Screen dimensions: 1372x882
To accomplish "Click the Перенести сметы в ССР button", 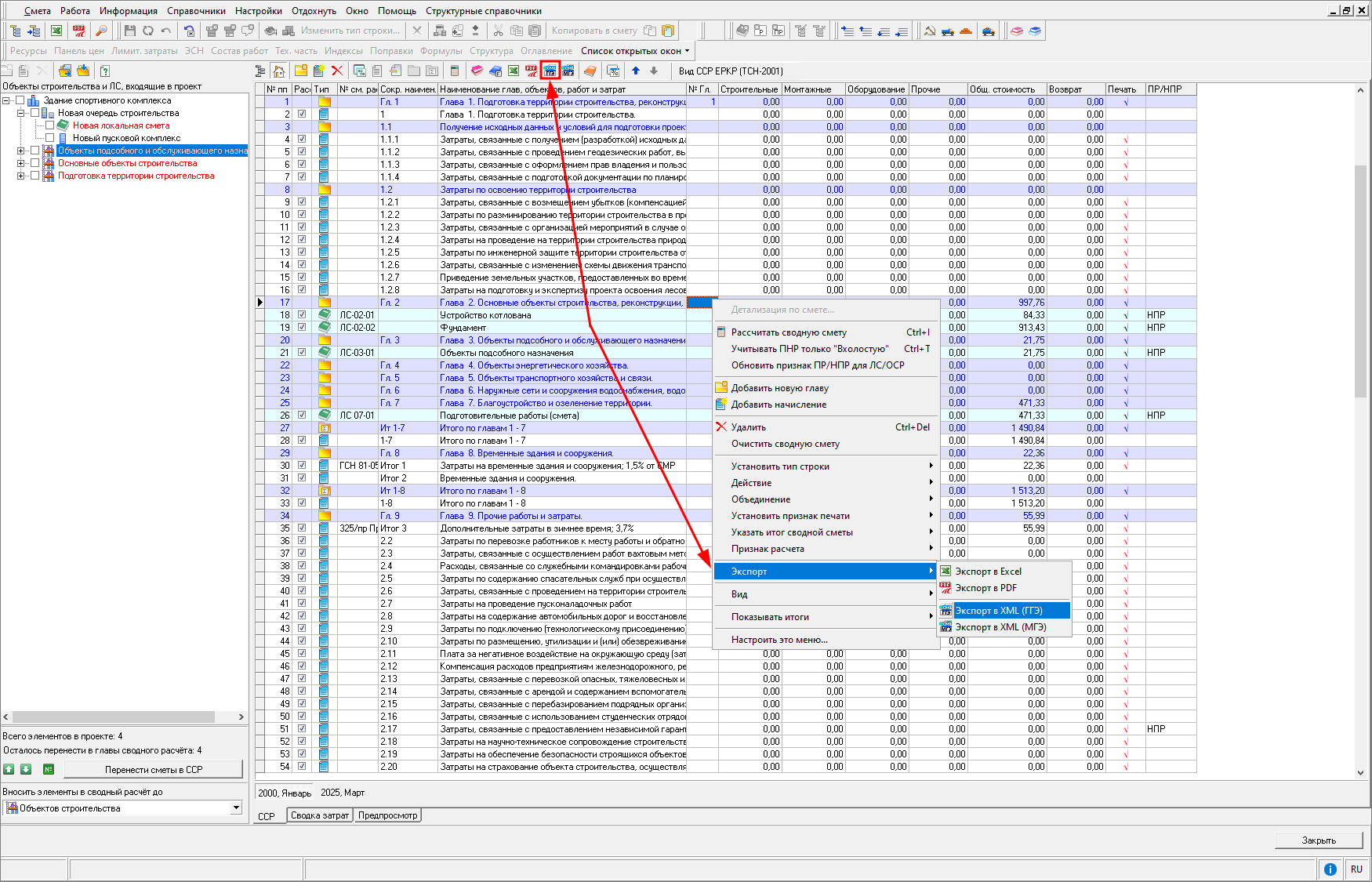I will (154, 769).
